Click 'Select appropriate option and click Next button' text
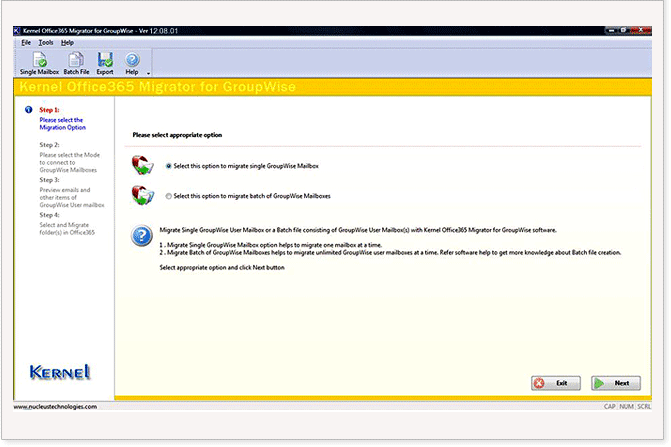 click(222, 268)
